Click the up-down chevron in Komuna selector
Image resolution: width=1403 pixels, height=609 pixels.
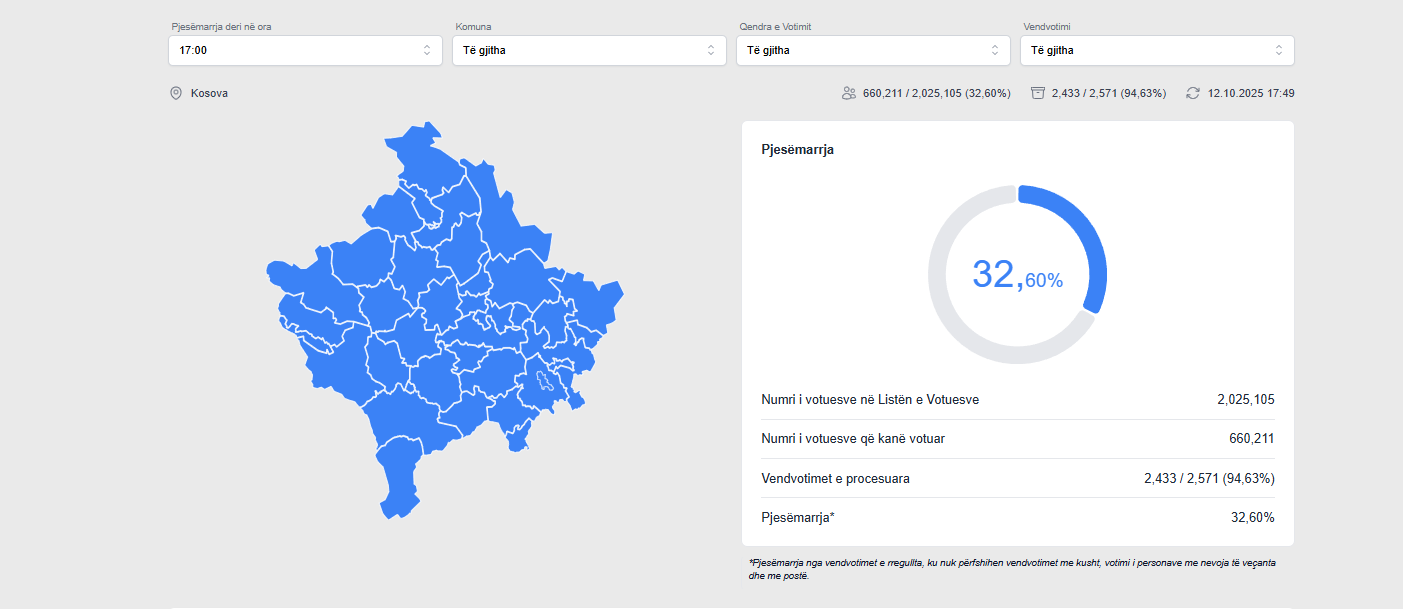point(710,50)
